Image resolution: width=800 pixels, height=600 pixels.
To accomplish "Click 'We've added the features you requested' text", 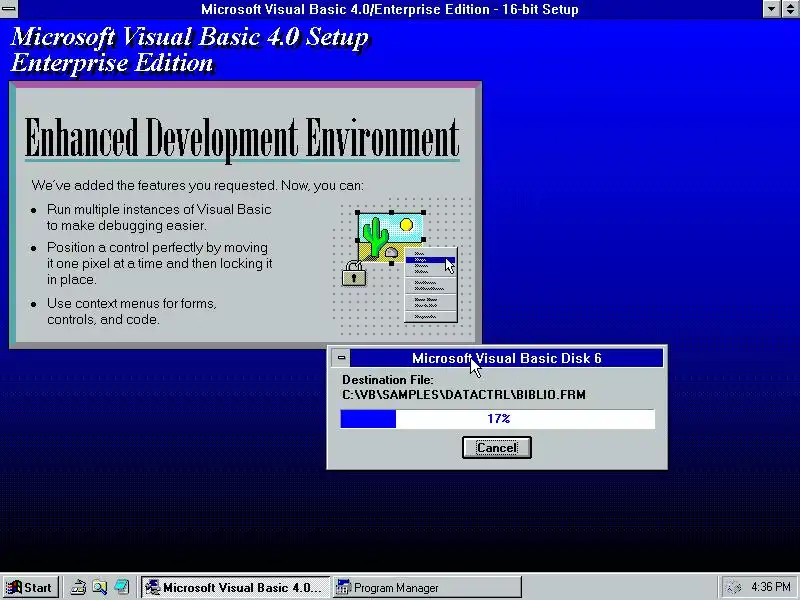I will tap(197, 185).
